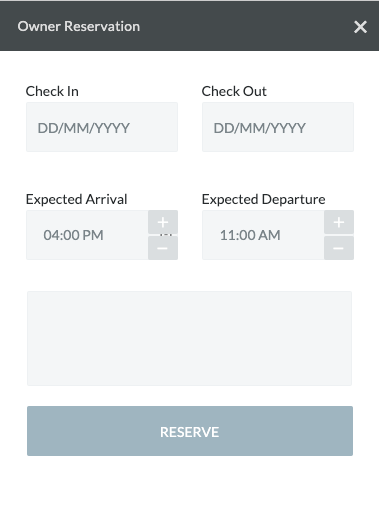Increase Expected Arrival time with plus icon
Viewport: 379px width, 505px height.
[x=163, y=222]
